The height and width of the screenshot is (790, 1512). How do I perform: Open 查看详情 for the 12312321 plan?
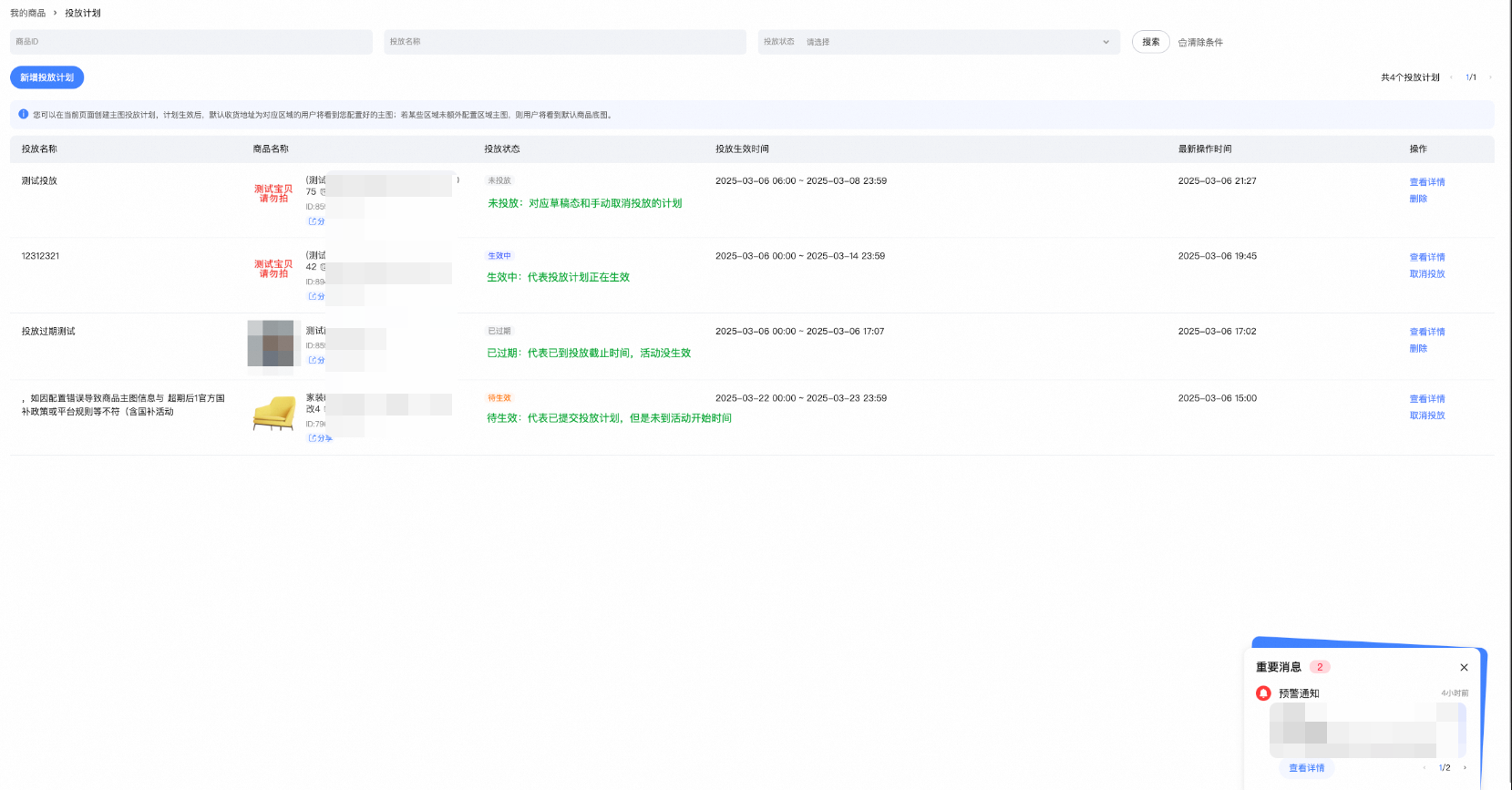[1427, 257]
